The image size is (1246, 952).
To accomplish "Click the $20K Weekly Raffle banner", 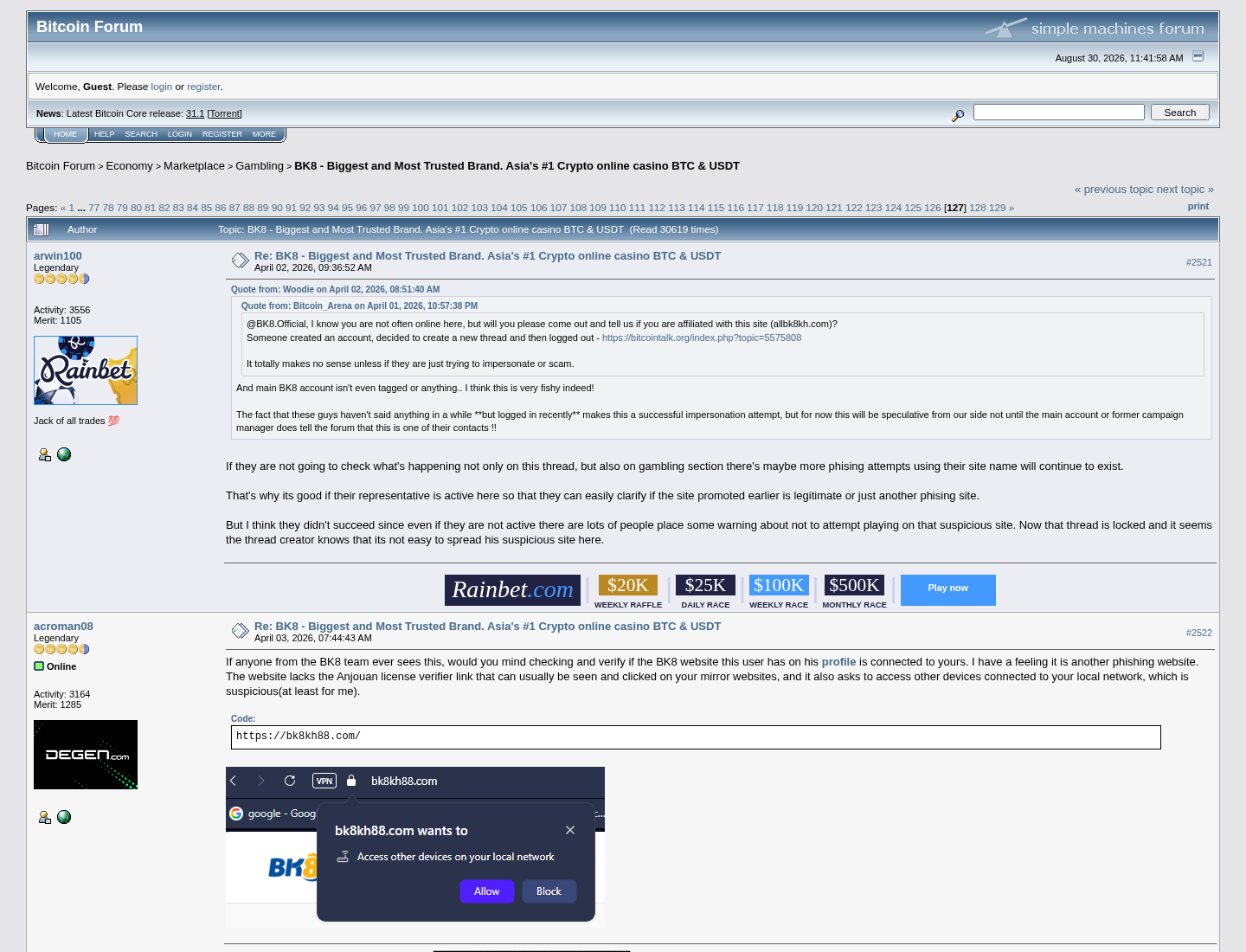I will coord(628,592).
